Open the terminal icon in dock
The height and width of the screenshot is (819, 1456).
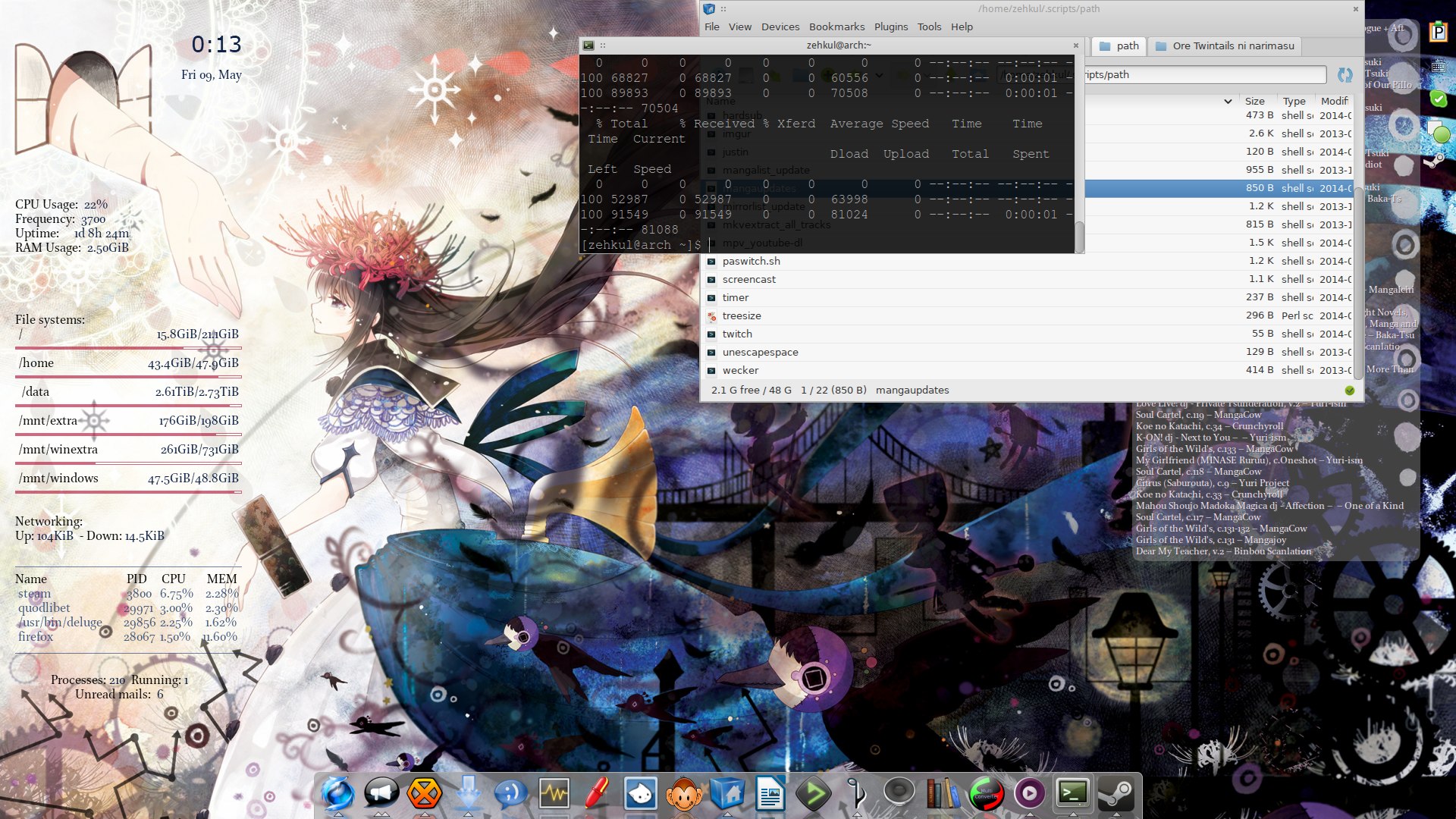1072,794
